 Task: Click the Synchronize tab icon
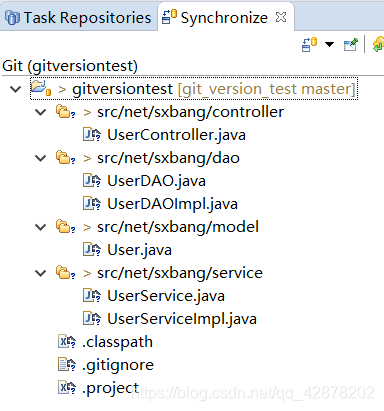169,17
